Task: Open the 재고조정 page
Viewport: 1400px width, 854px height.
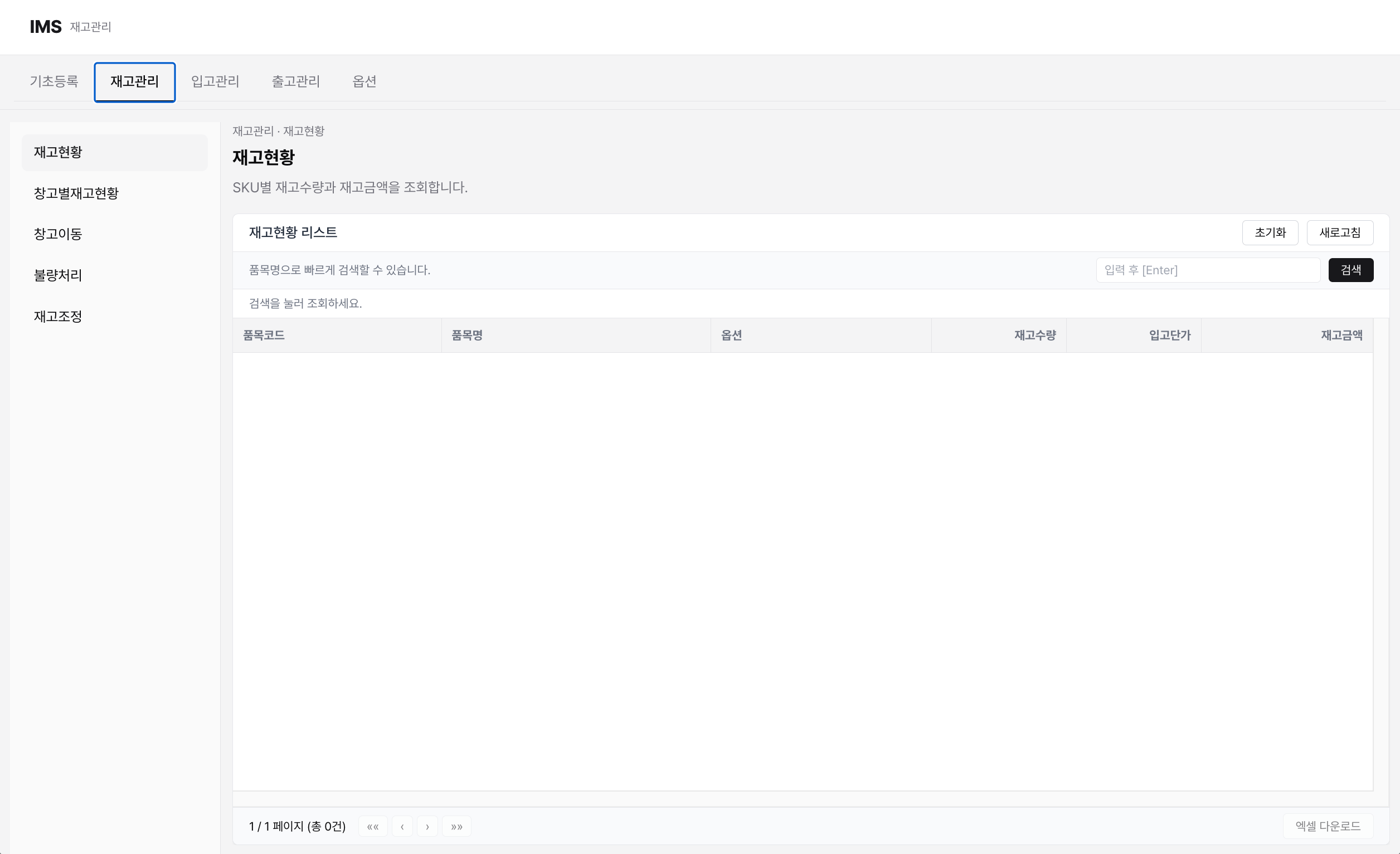Action: [x=57, y=316]
